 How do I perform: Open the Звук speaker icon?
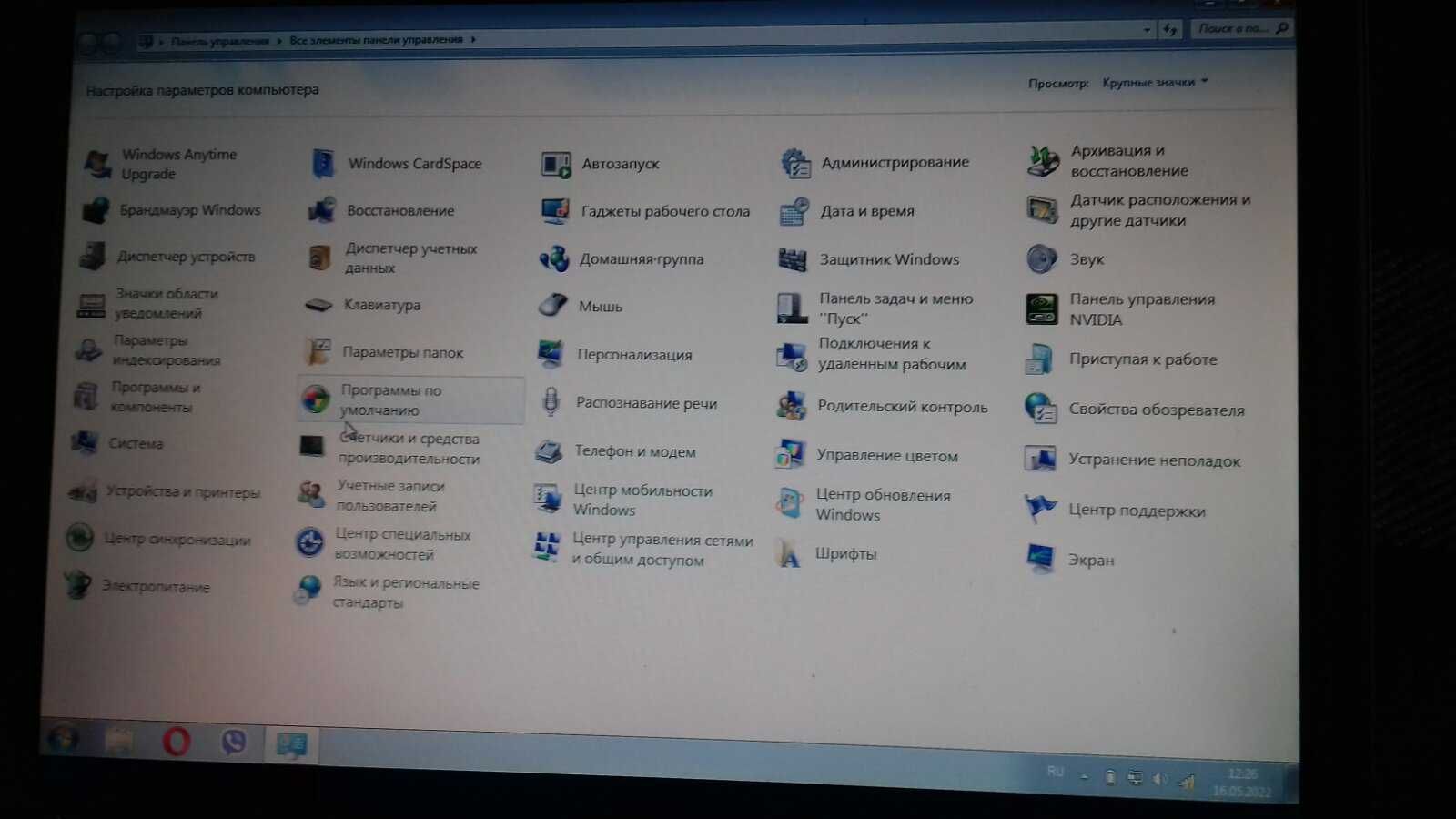(x=1042, y=259)
